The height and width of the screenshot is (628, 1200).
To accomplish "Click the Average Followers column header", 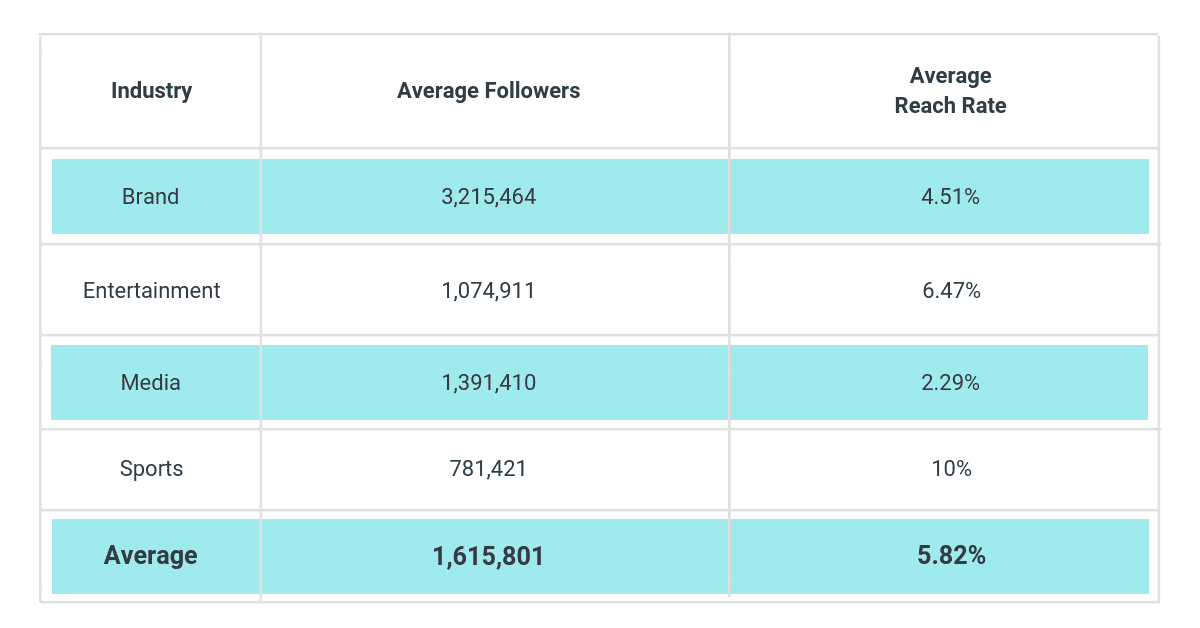I will tap(488, 91).
